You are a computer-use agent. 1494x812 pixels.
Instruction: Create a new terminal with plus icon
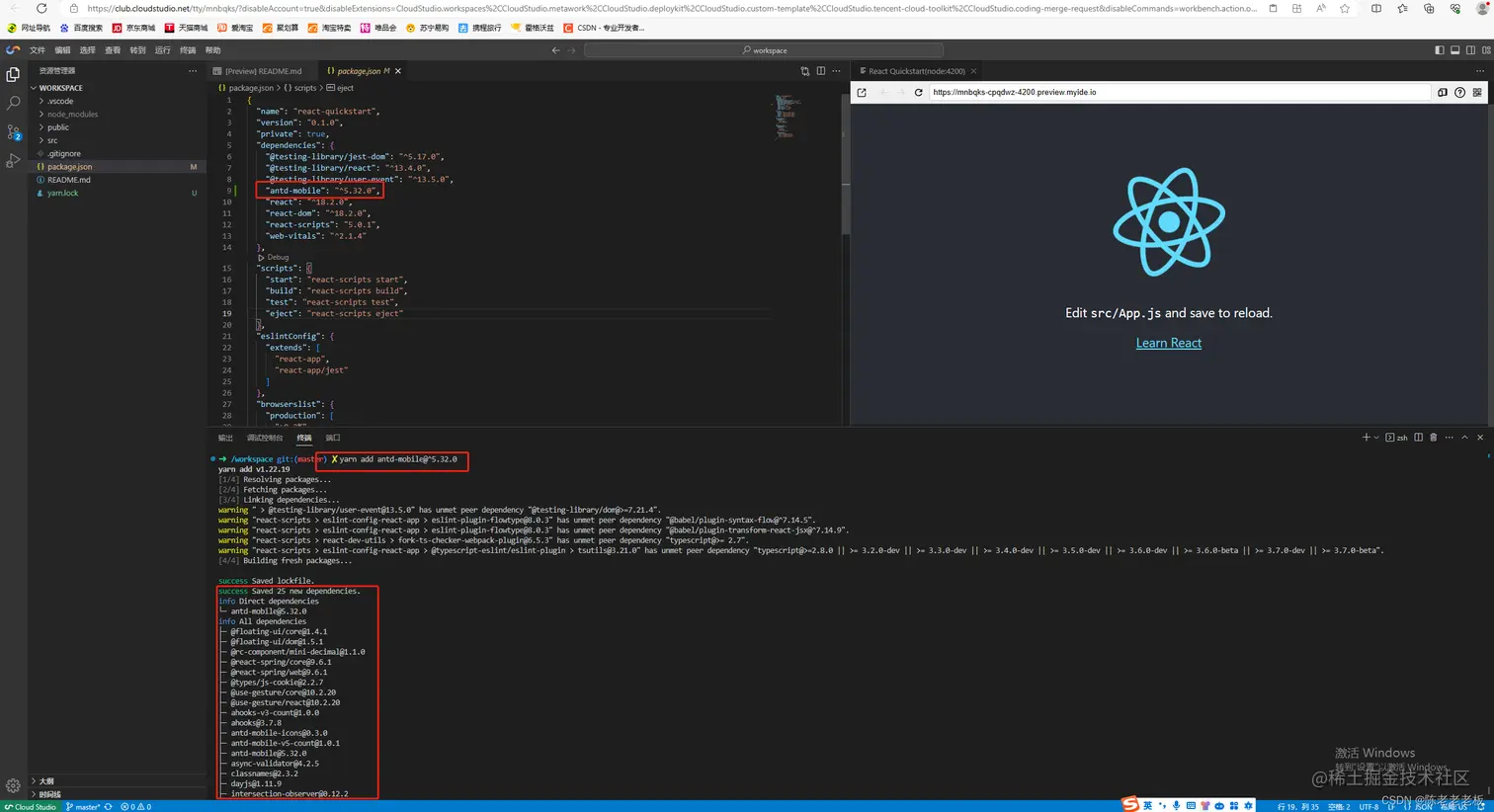[x=1367, y=438]
